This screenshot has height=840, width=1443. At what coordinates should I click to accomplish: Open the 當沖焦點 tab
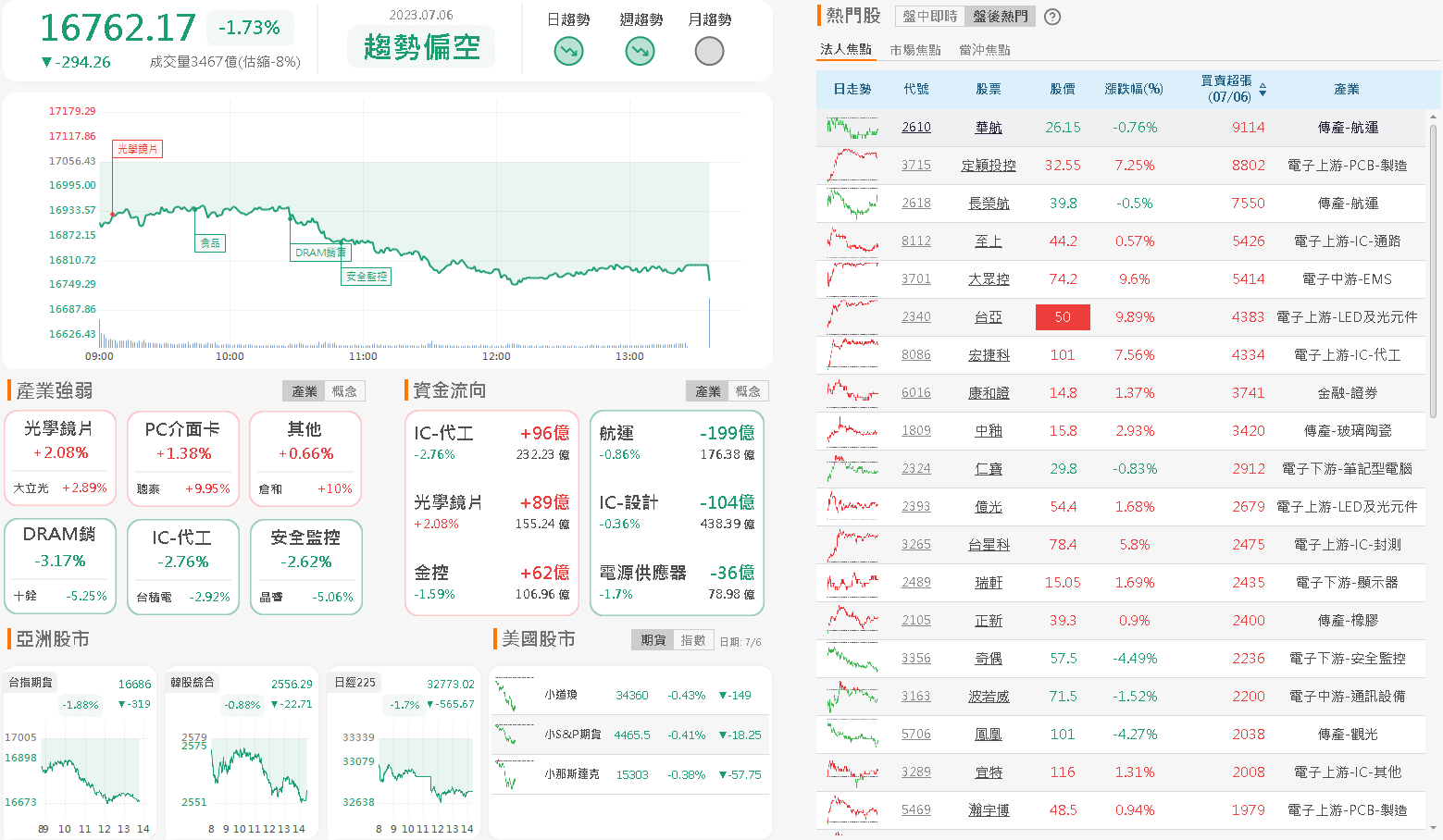click(x=985, y=50)
